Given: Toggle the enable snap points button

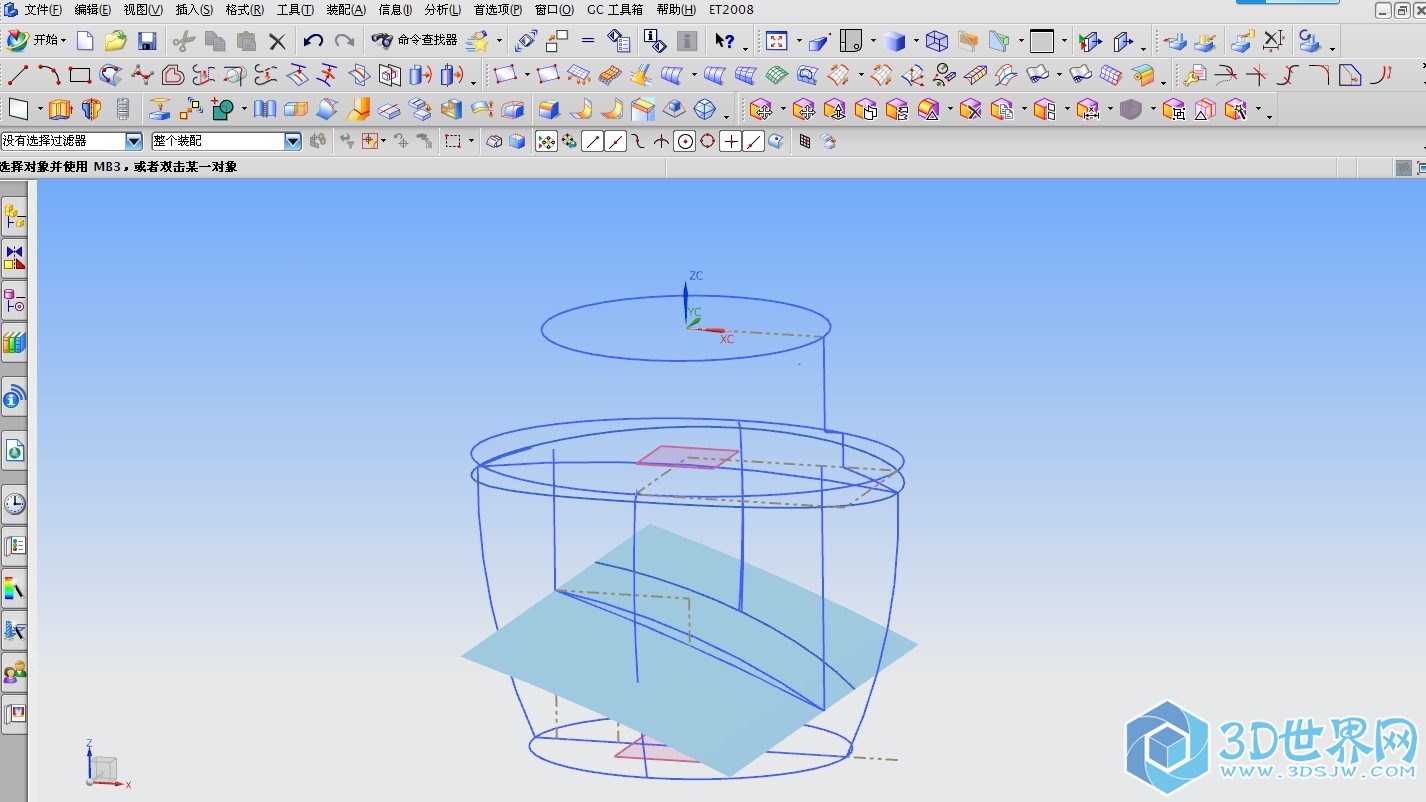Looking at the screenshot, I should point(546,142).
